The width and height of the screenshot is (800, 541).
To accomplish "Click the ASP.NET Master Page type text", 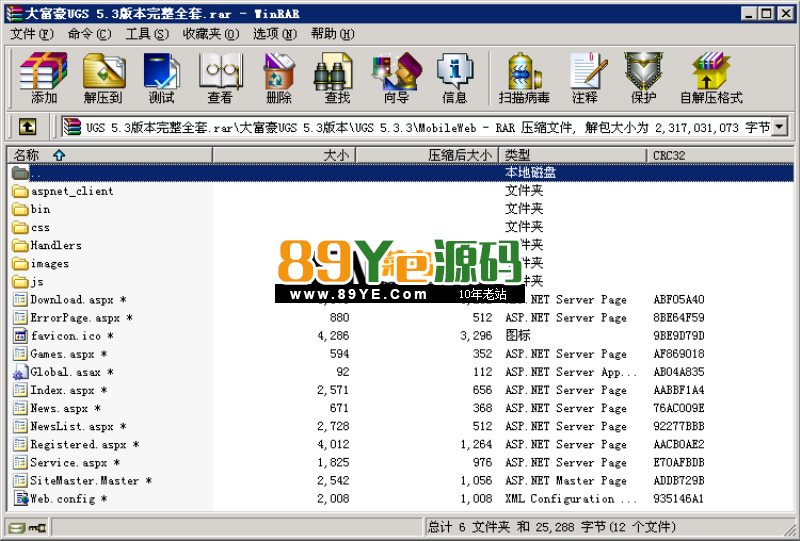I will click(x=566, y=481).
